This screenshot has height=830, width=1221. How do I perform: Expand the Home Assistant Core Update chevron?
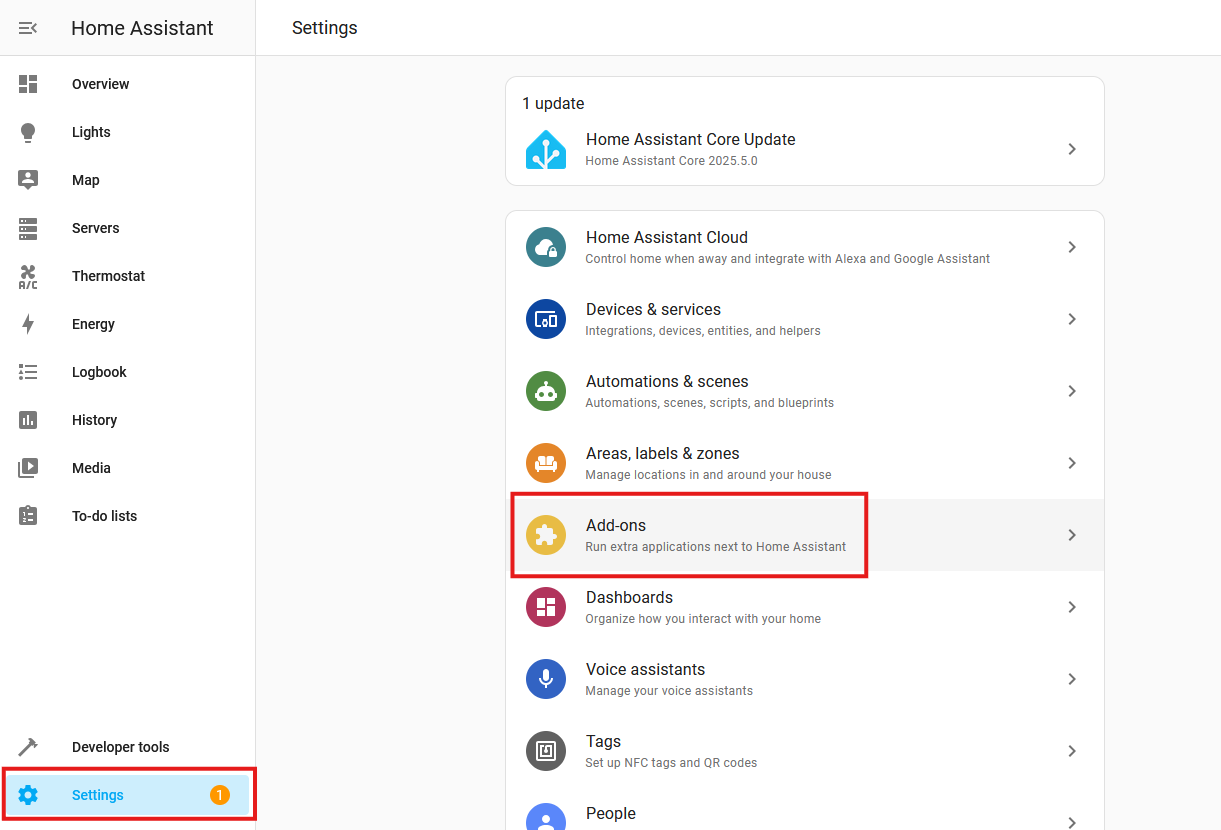[1071, 149]
